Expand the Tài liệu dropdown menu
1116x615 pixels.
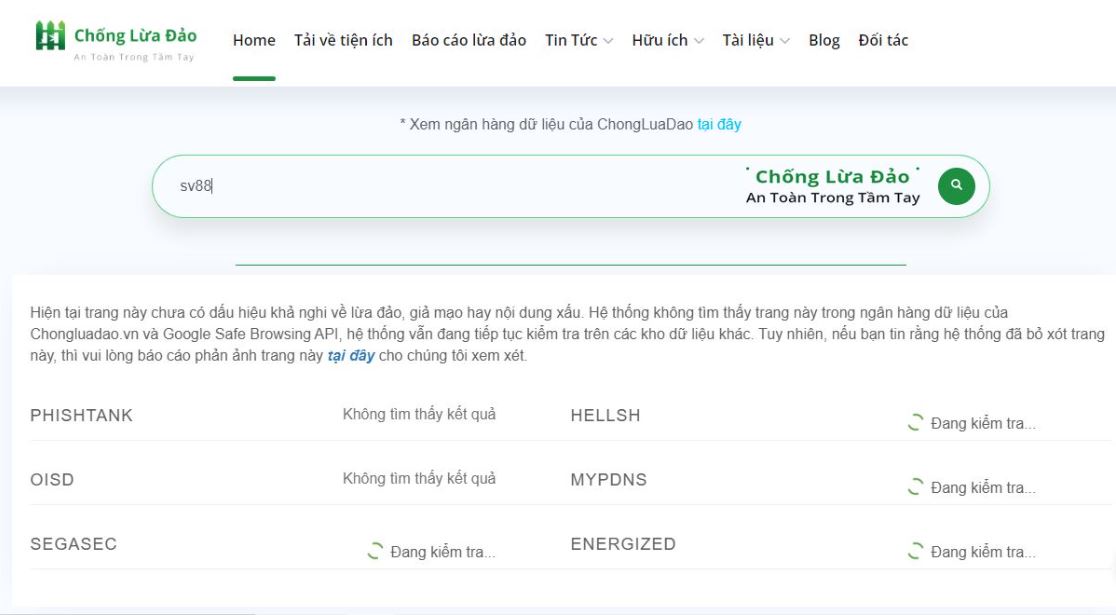pos(756,41)
